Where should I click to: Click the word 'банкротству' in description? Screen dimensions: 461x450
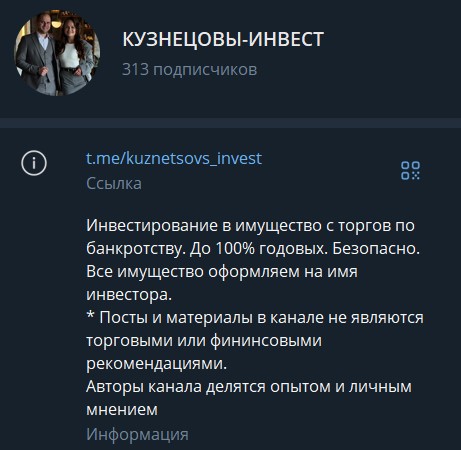136,249
